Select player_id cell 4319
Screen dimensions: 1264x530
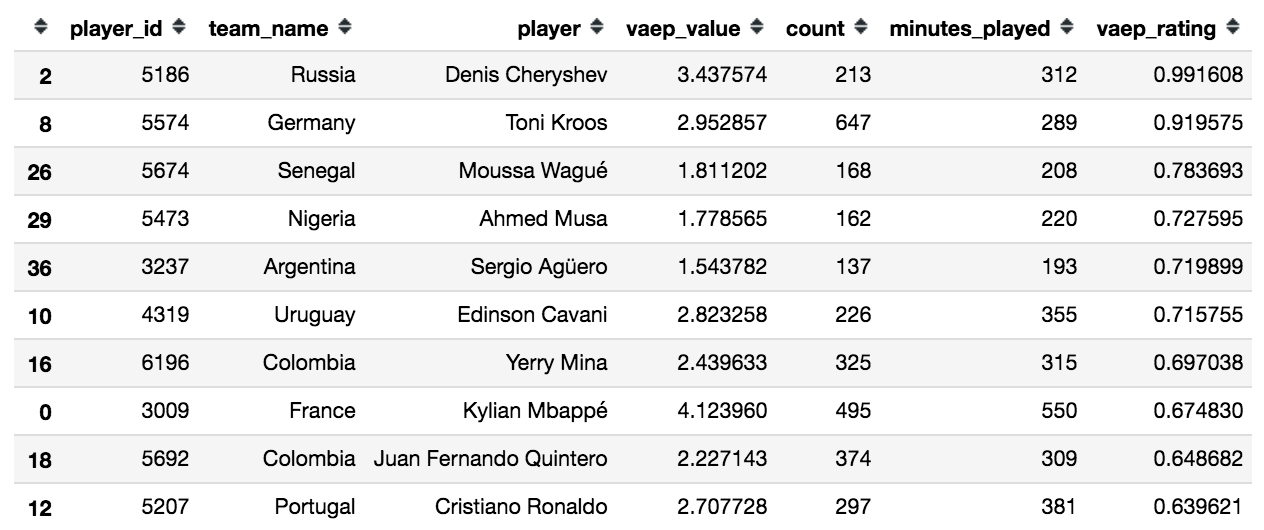164,315
